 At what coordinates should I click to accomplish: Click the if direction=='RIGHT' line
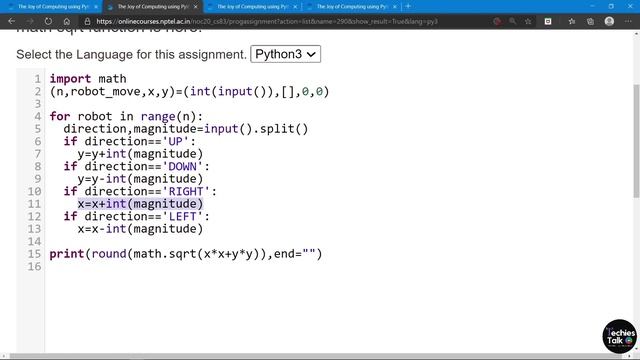point(140,191)
